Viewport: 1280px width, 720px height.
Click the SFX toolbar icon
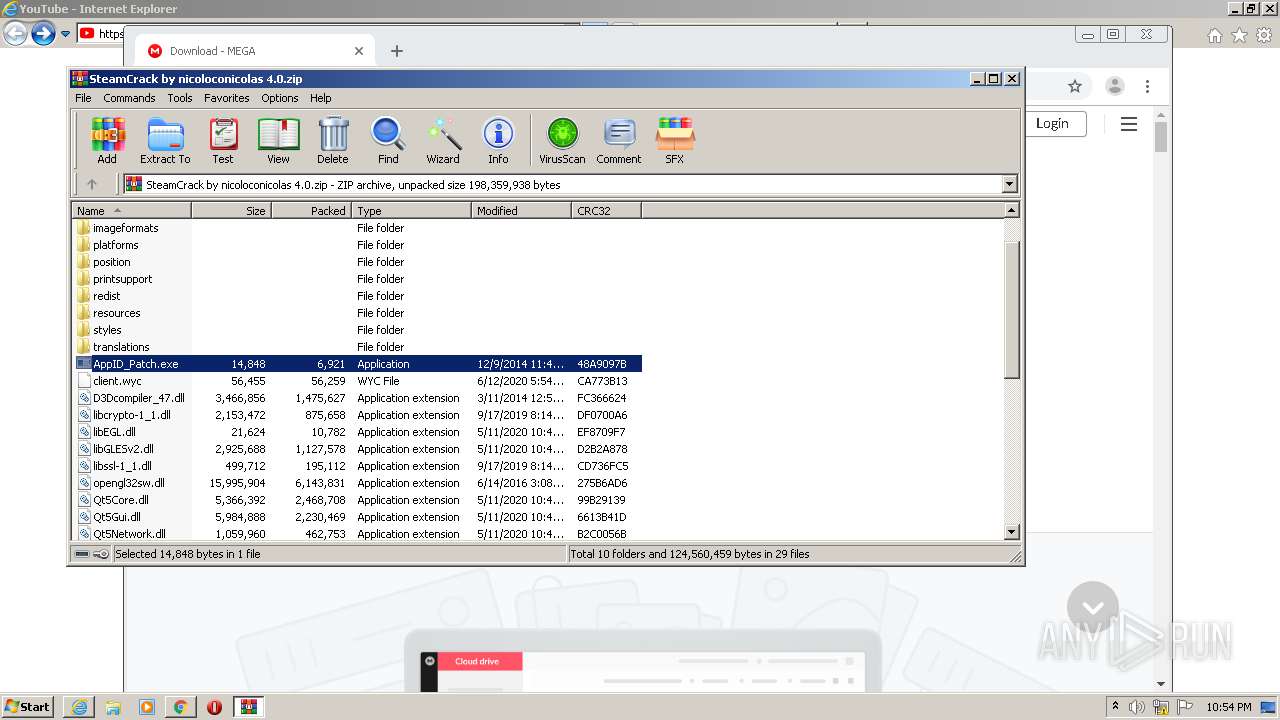[x=675, y=140]
